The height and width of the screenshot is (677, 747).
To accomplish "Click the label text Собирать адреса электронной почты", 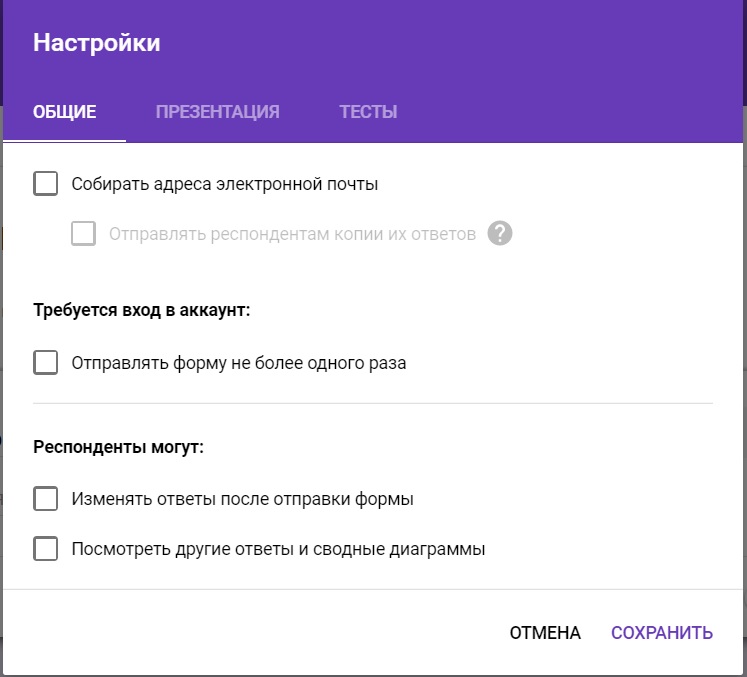I will 224,184.
